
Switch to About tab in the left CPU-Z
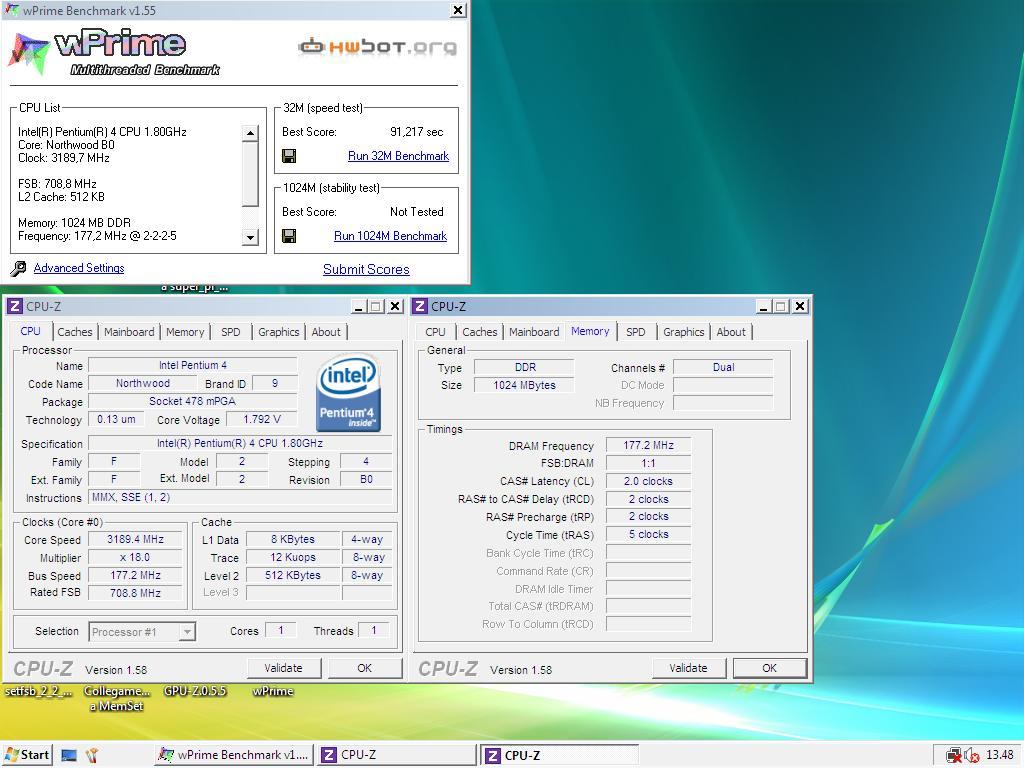(x=326, y=332)
